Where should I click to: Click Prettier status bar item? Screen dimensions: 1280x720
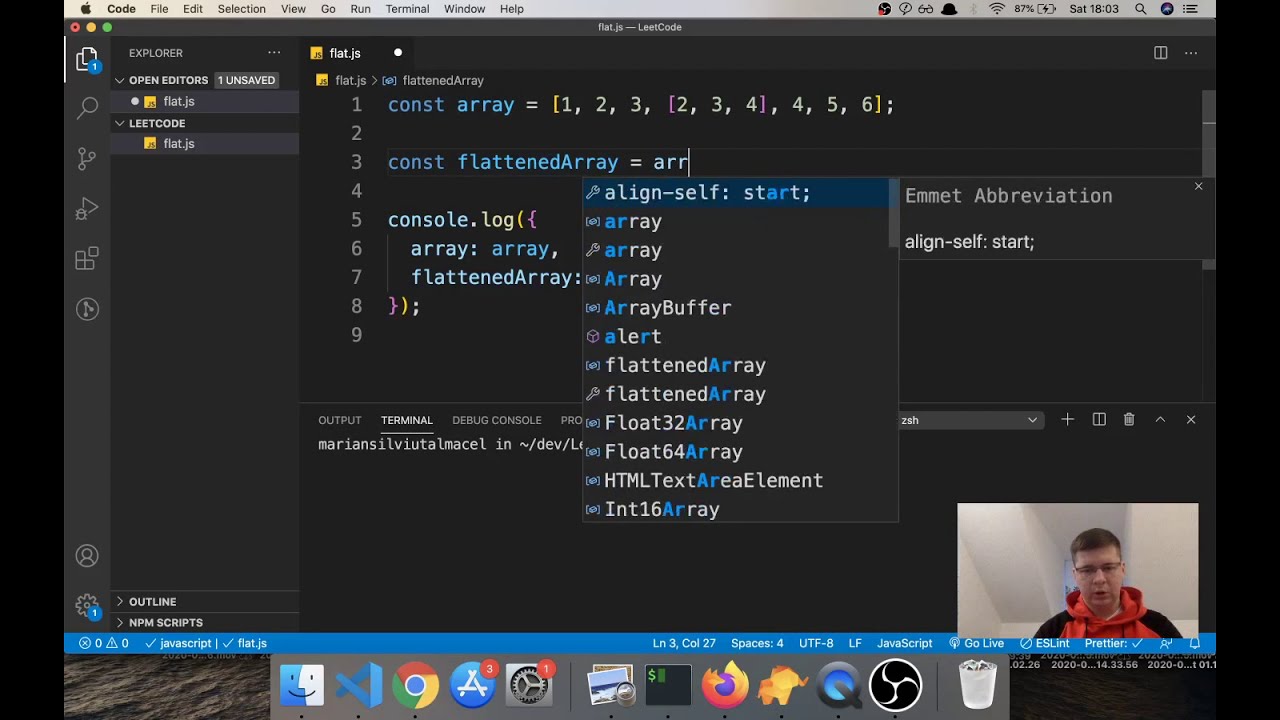[x=1113, y=643]
